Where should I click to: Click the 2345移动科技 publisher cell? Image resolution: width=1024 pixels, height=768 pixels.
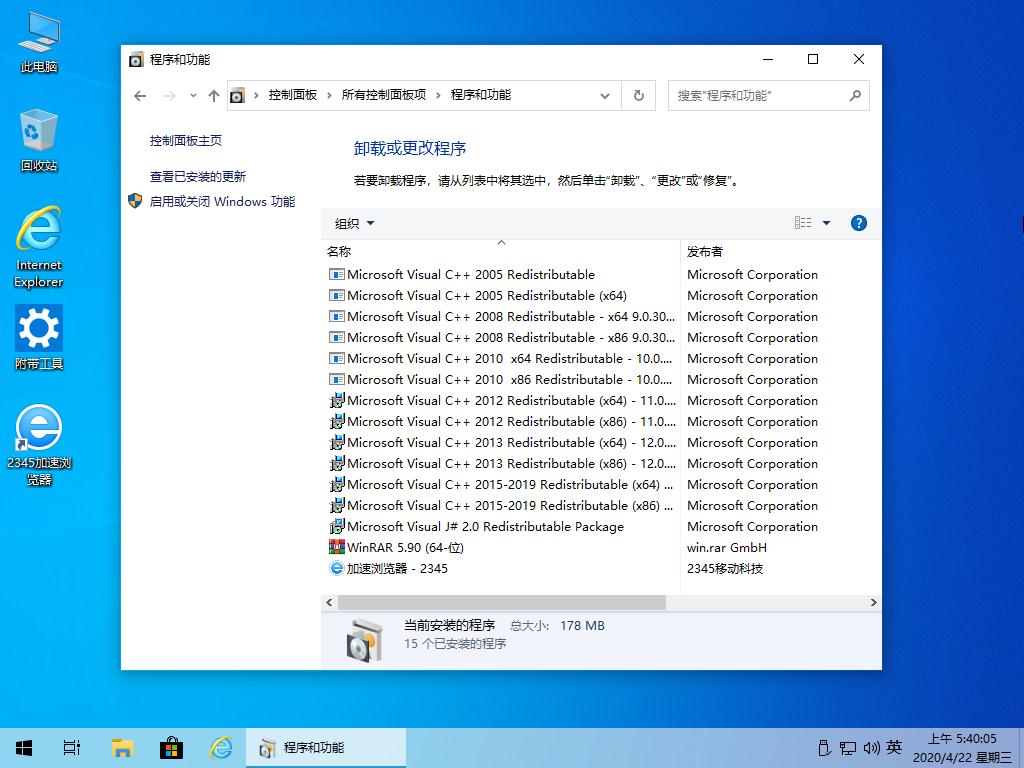tap(725, 568)
